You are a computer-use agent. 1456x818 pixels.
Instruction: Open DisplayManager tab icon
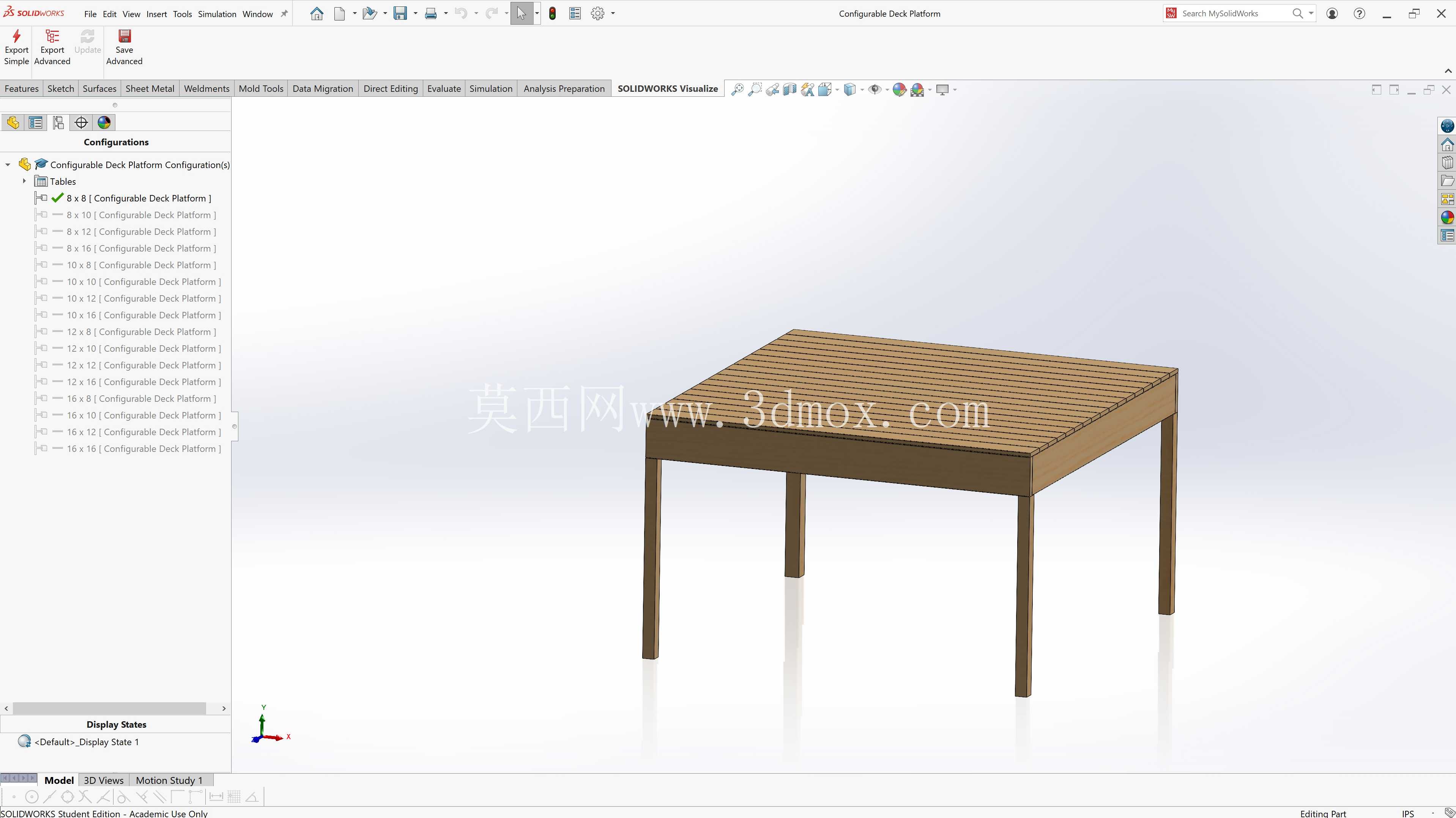tap(104, 123)
